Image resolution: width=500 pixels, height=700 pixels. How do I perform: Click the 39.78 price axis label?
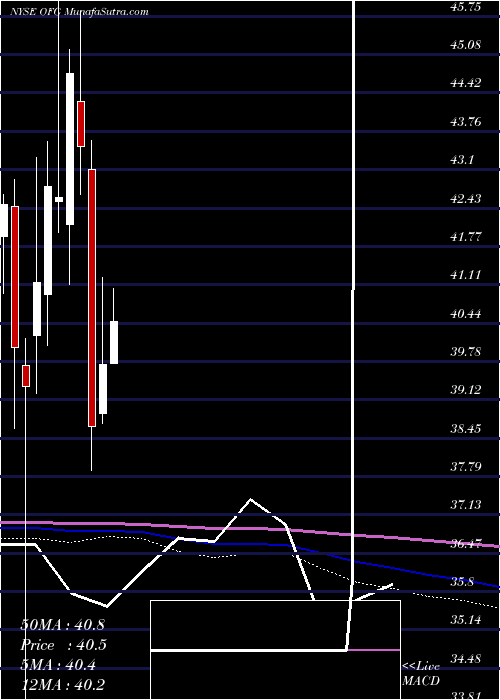(x=466, y=352)
